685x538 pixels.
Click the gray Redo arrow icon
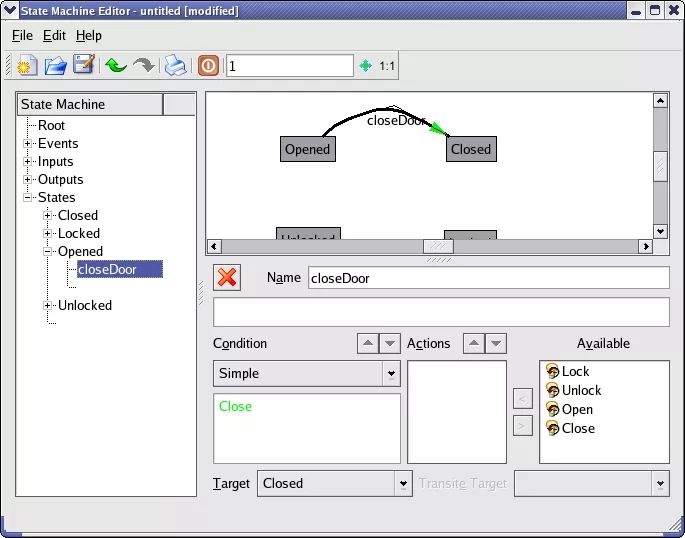[144, 66]
